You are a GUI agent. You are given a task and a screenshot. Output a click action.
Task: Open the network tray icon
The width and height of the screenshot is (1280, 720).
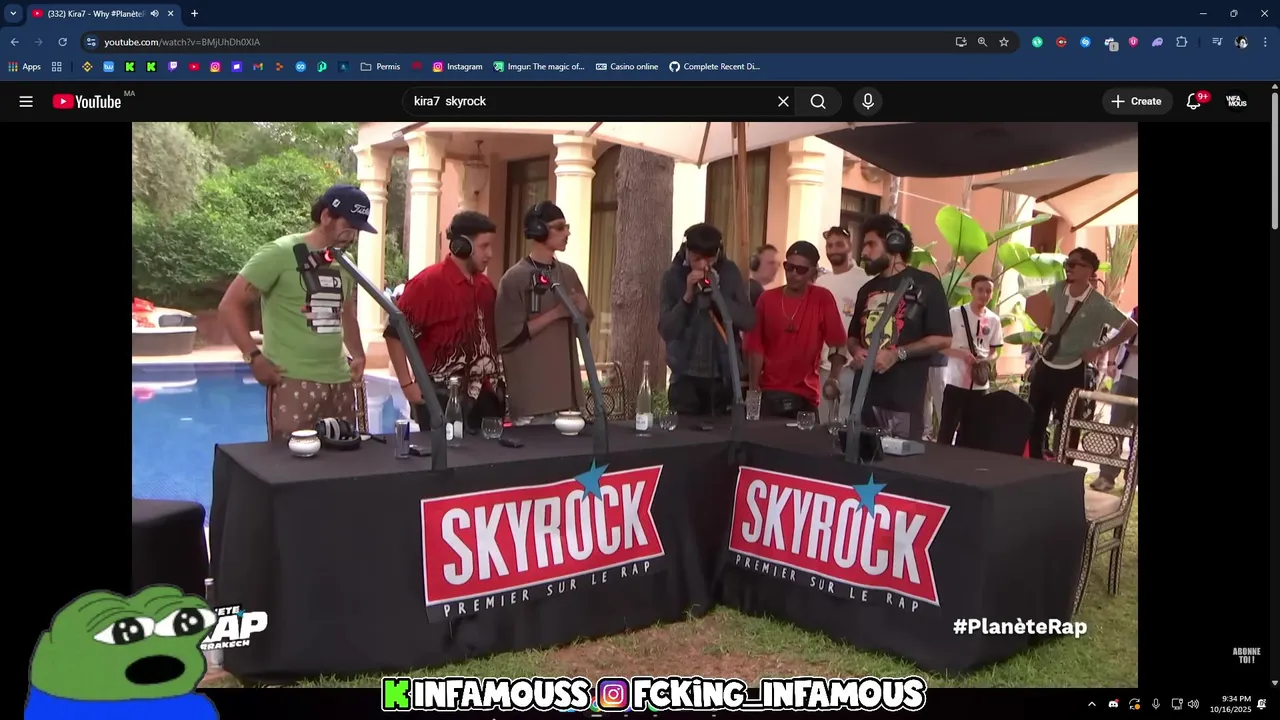tap(1177, 704)
